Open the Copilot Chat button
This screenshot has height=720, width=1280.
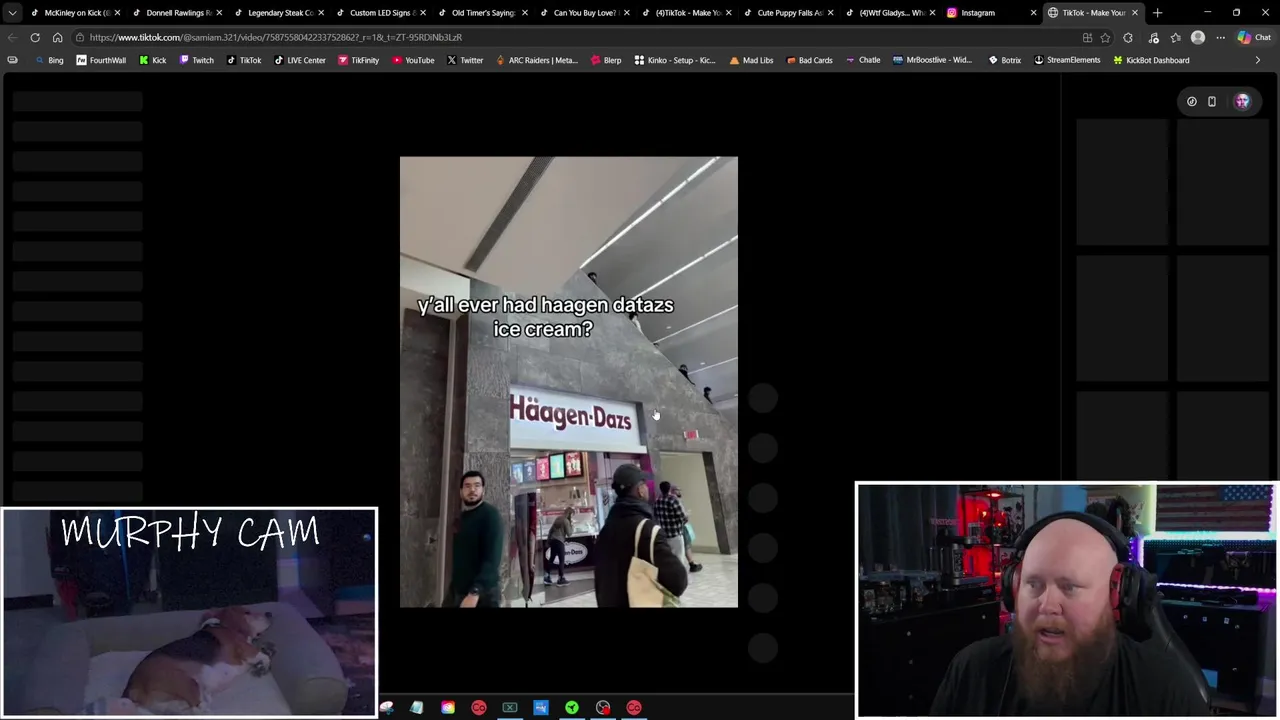tap(1254, 38)
